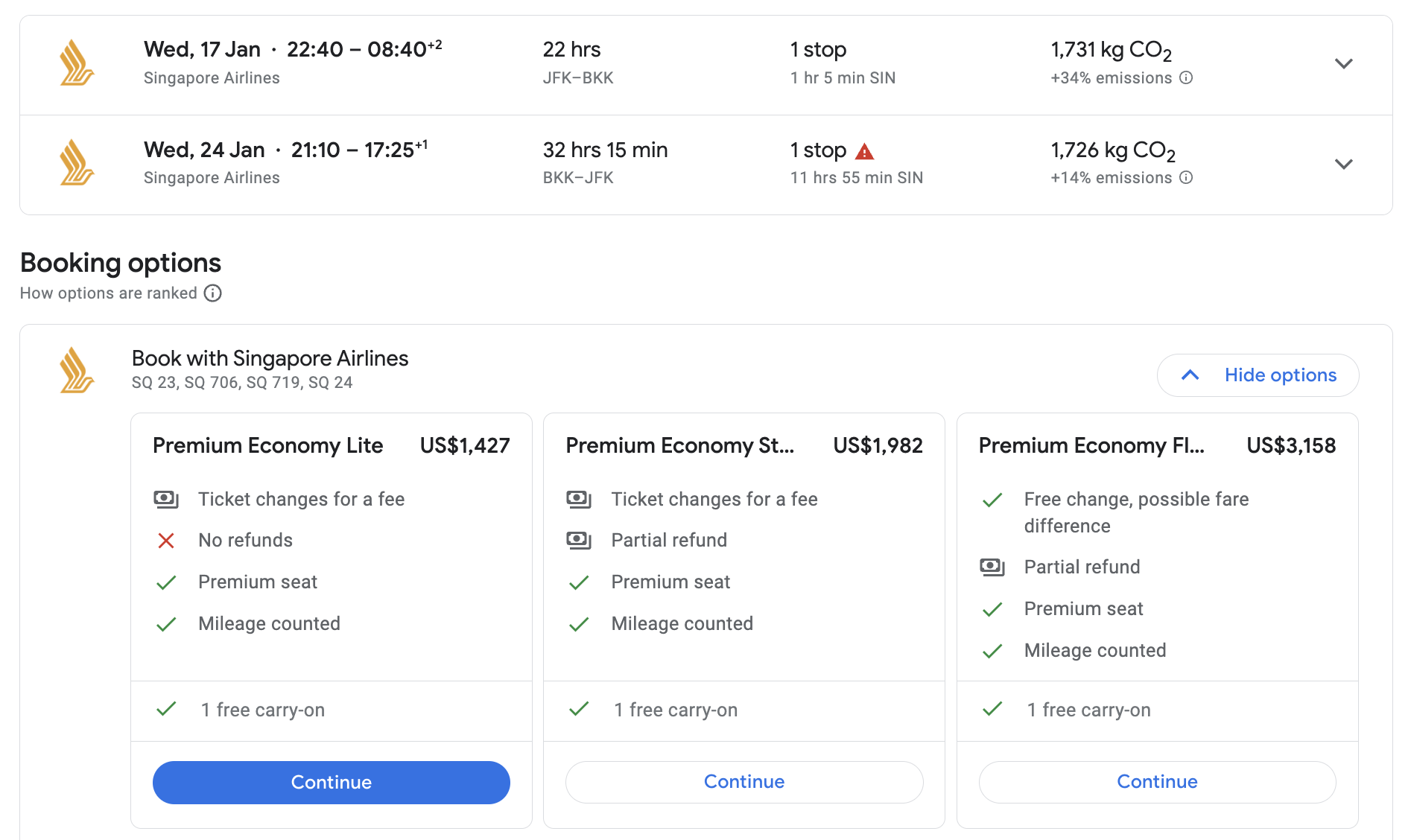Expand the Wed, 24 Jan flight details chevron

click(1343, 164)
